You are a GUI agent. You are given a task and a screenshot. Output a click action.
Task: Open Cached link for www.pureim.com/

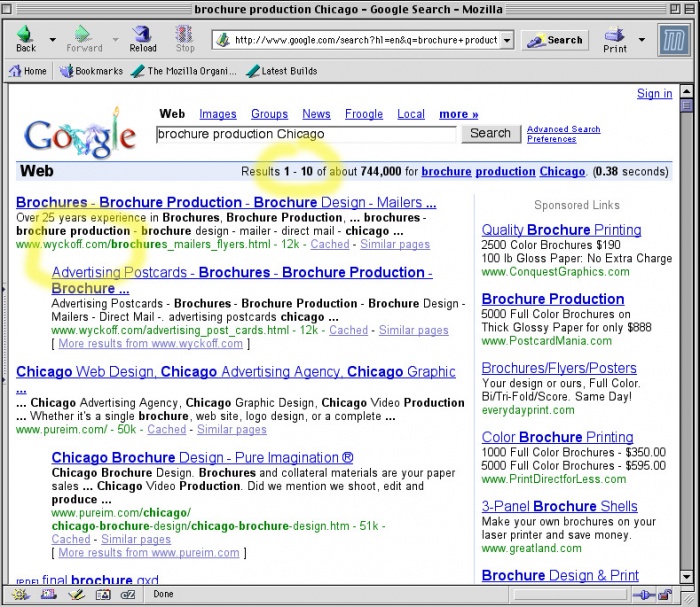(x=167, y=429)
